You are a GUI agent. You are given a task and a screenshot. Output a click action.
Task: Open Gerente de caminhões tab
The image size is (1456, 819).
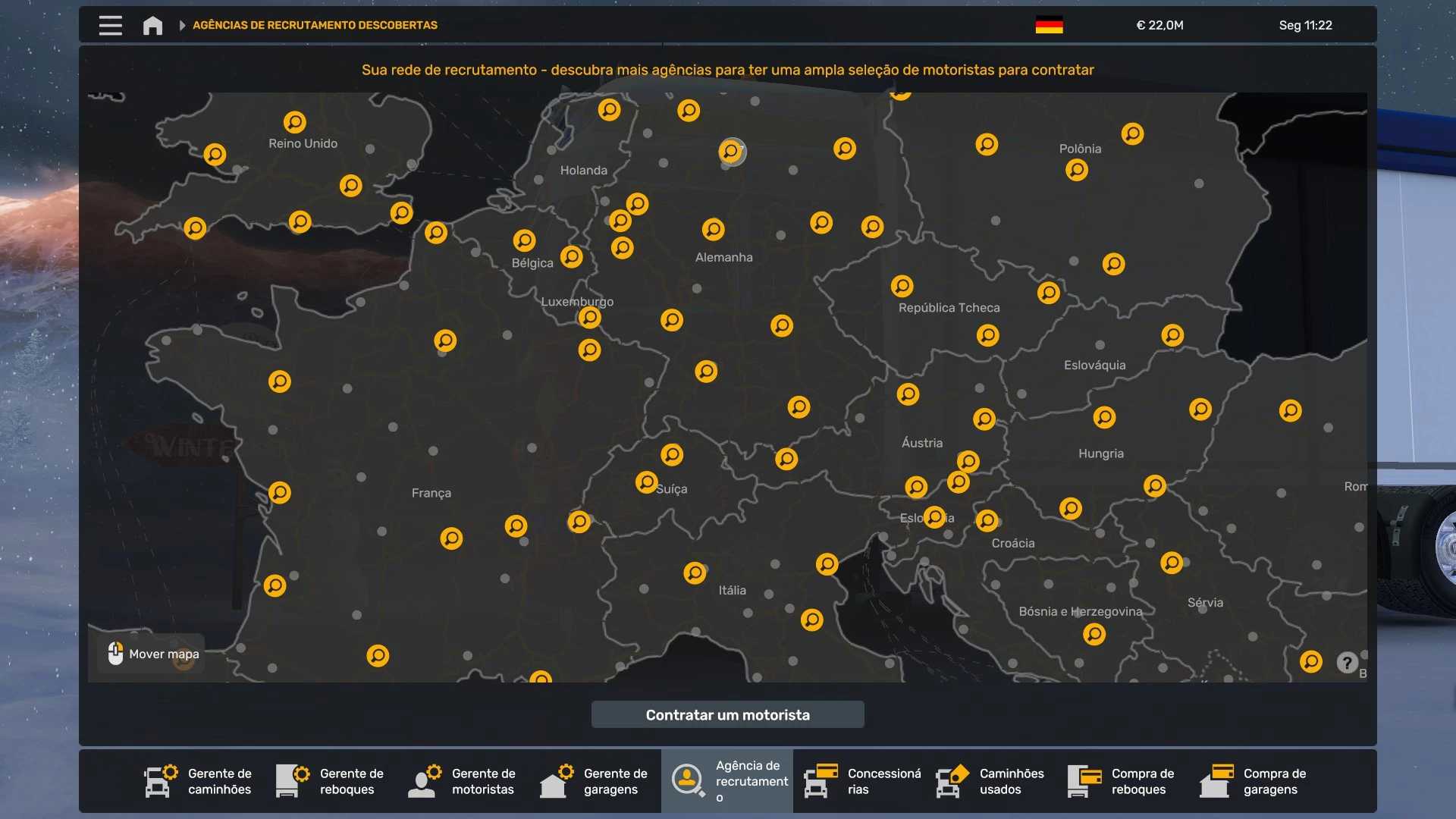pyautogui.click(x=199, y=781)
